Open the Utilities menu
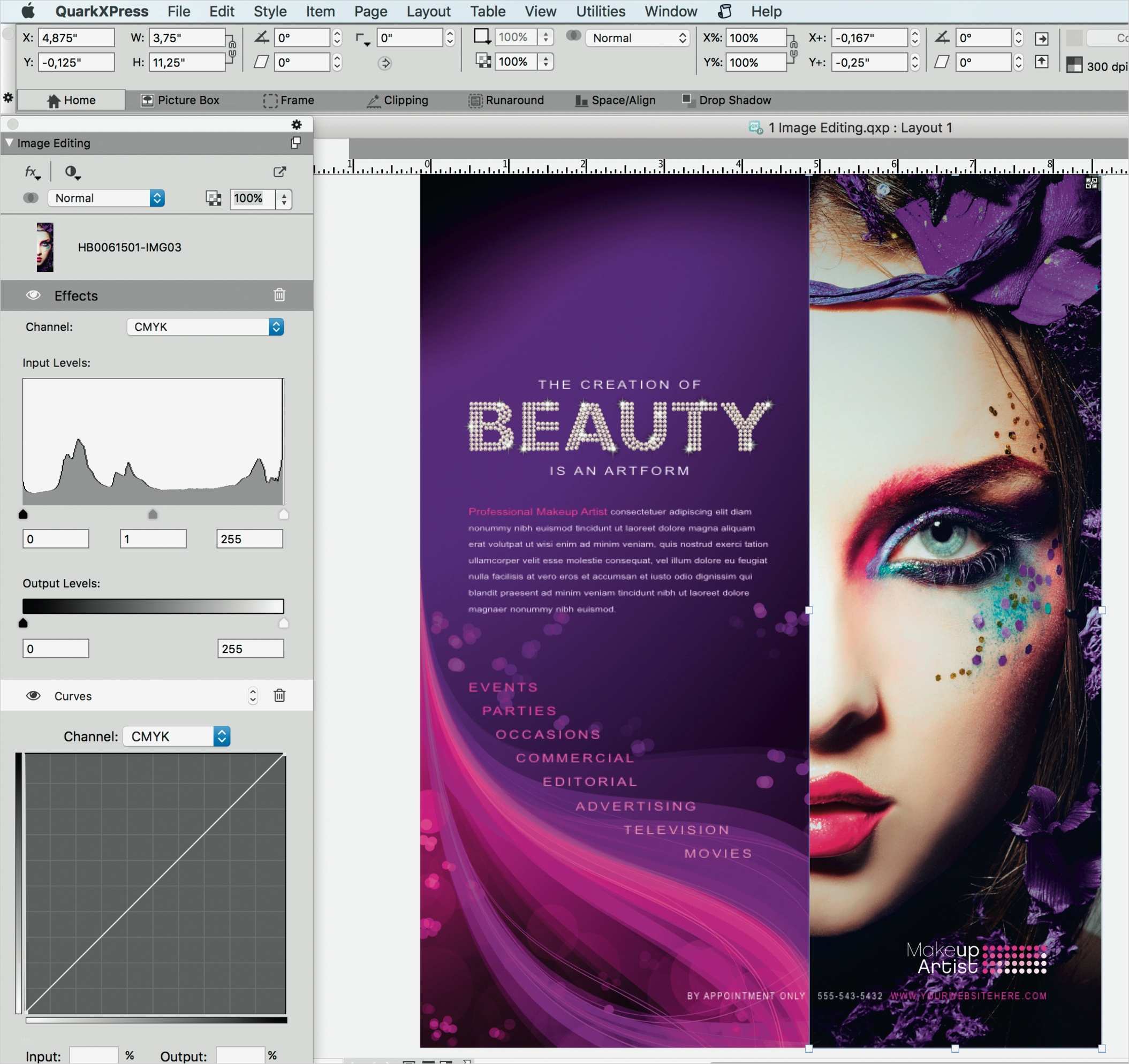Screen dimensions: 1129x1064 click(x=600, y=11)
